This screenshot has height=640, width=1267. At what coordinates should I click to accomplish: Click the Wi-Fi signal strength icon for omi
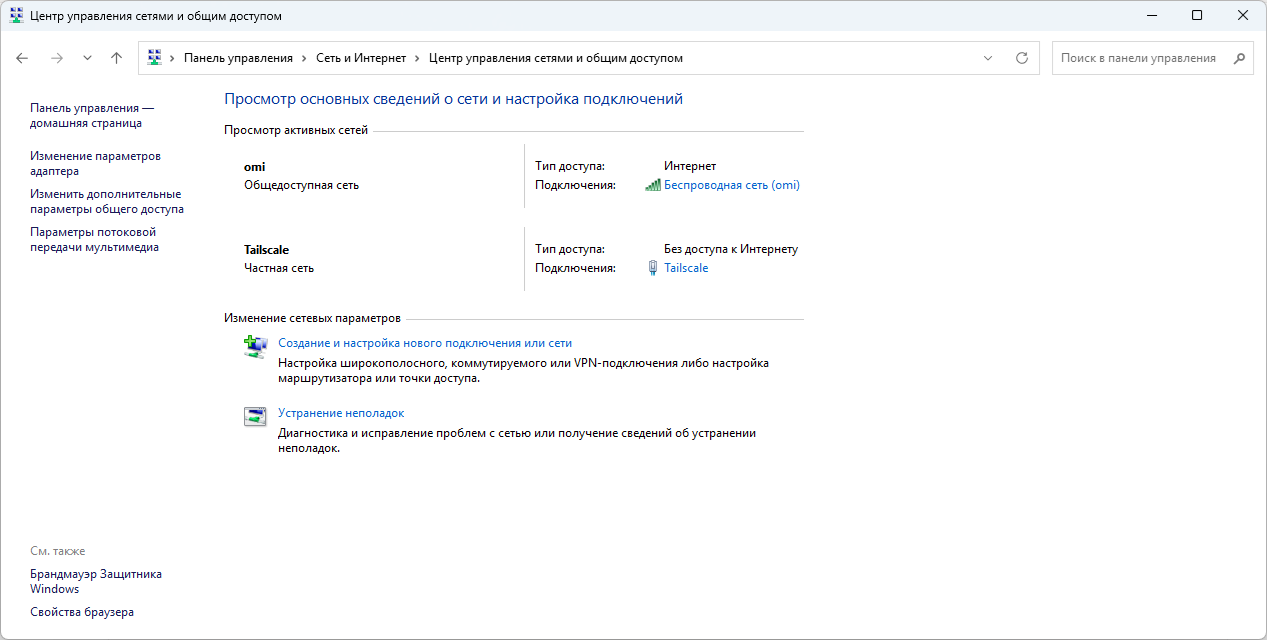pyautogui.click(x=653, y=185)
